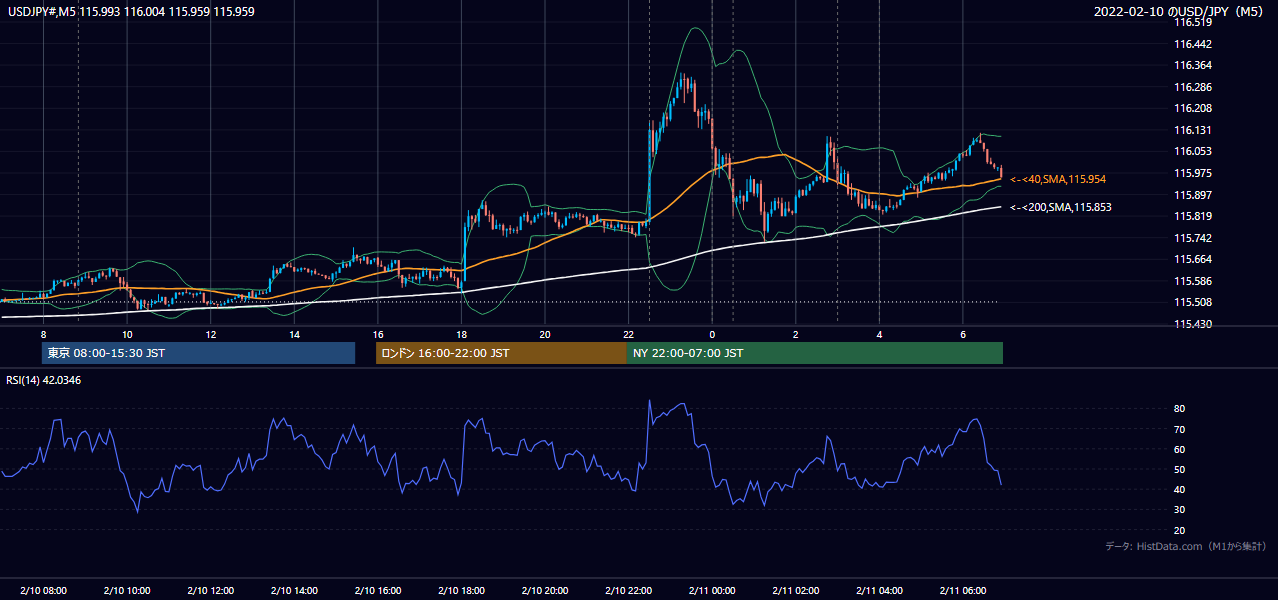
Task: Click price axis value 115.586
Action: tap(1193, 281)
